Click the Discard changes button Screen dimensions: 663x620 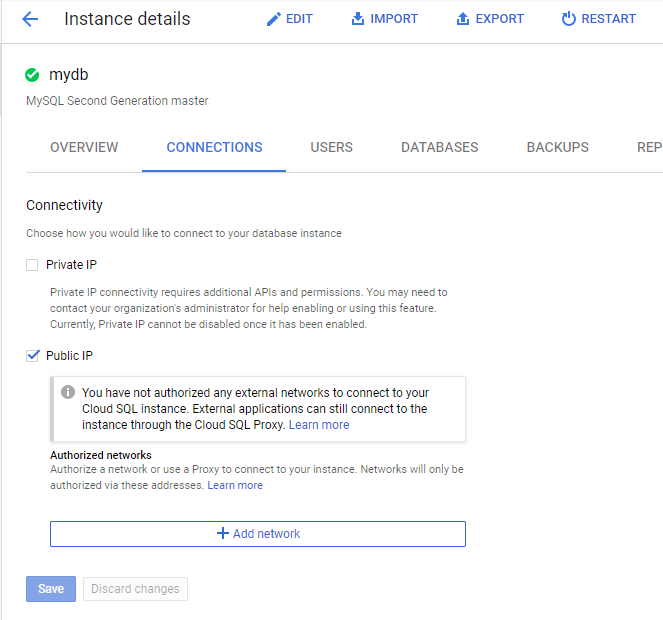(x=135, y=589)
